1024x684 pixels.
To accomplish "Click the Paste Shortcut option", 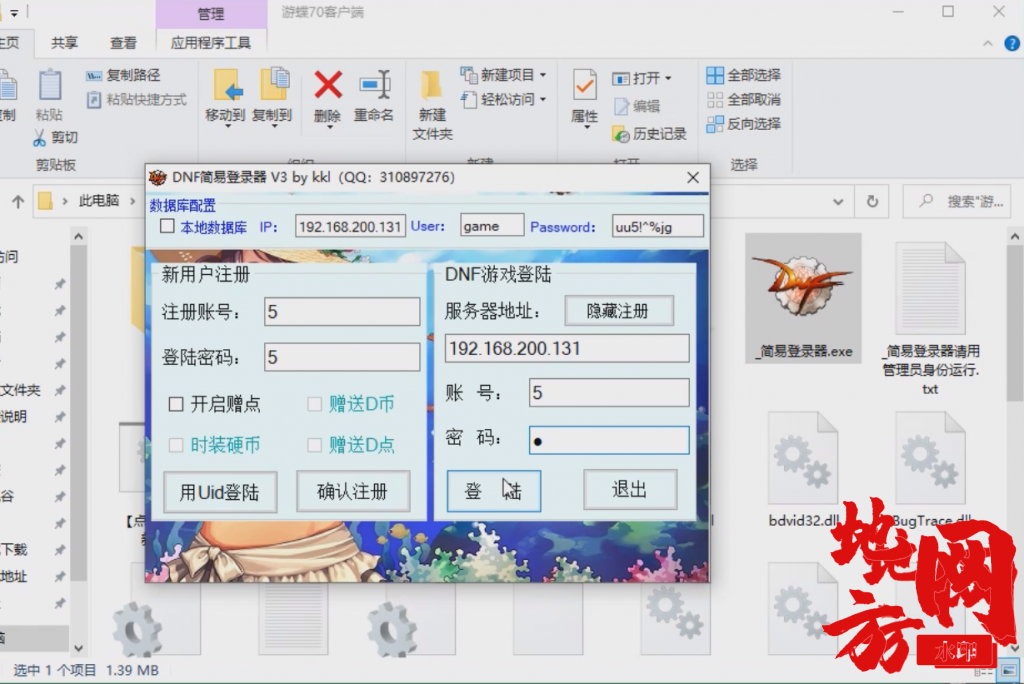I will [137, 100].
